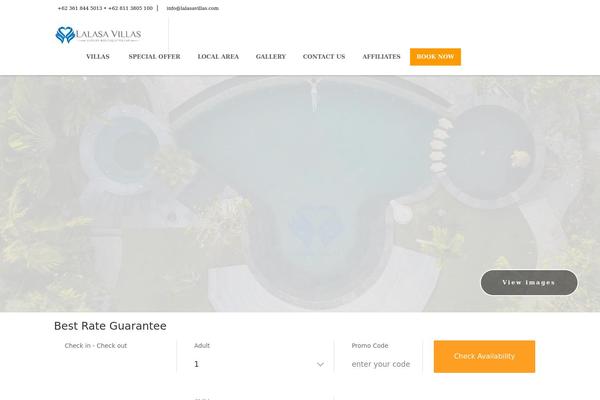Screen dimensions: 600x400
Task: Go to the Contact Us page
Action: click(x=324, y=57)
